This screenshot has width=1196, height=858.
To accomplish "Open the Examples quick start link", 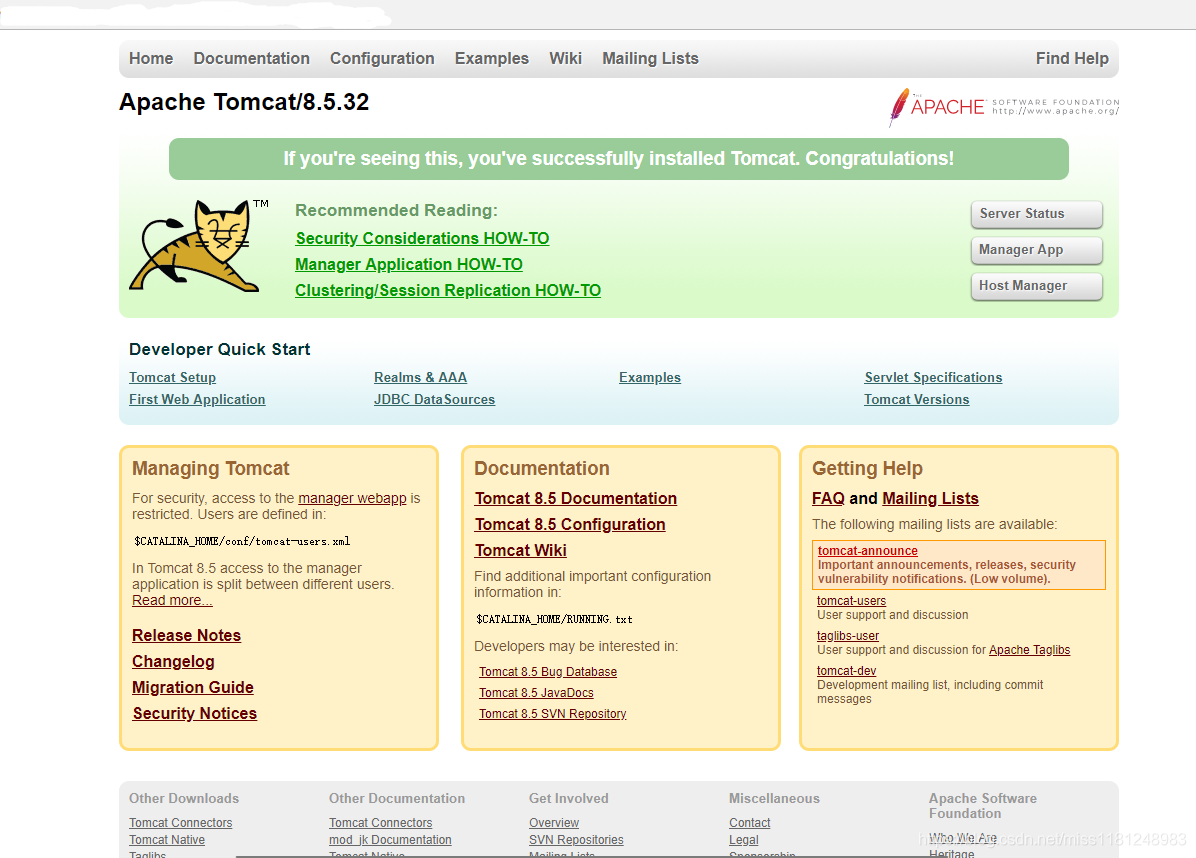I will (x=650, y=378).
